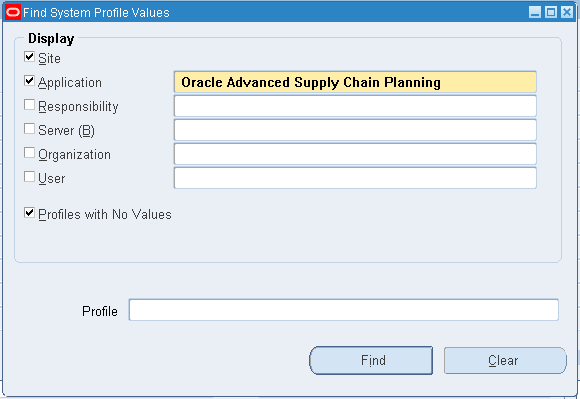Click the Display group heading

coord(51,38)
